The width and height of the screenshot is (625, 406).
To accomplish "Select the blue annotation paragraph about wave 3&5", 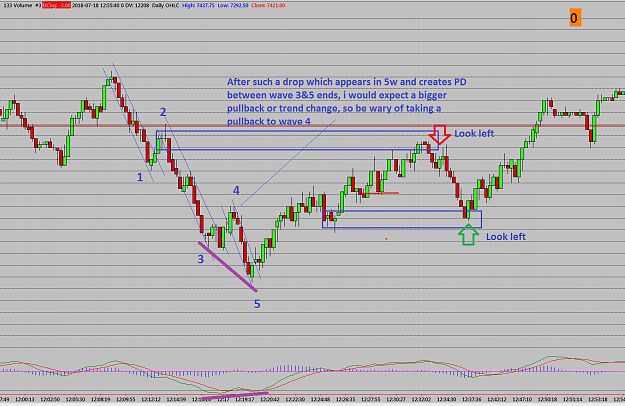I will tap(346, 102).
